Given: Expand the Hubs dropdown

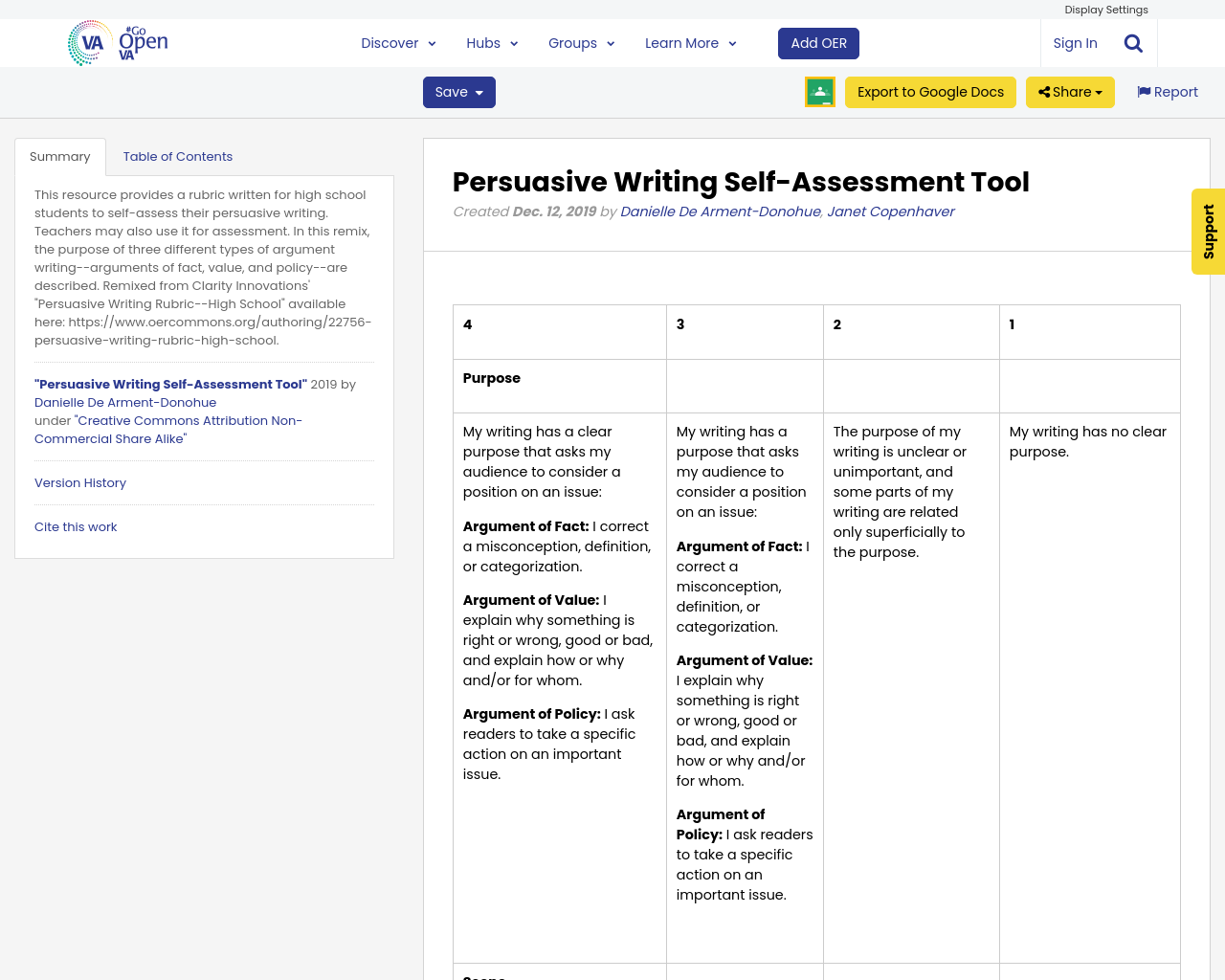Looking at the screenshot, I should tap(492, 43).
